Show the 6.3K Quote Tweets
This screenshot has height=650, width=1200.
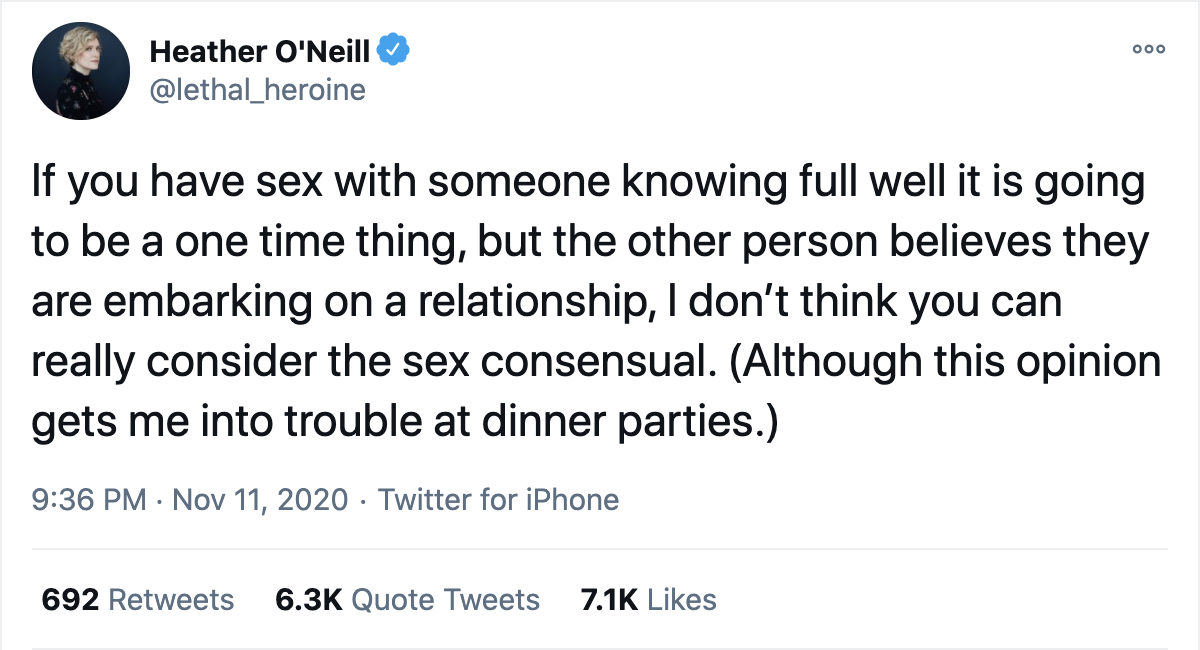click(x=406, y=600)
